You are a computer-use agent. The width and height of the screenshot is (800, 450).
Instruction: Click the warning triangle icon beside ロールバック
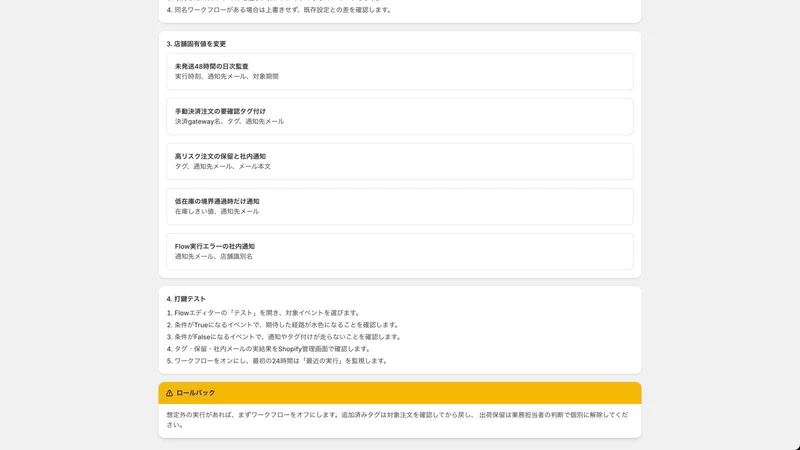(x=169, y=393)
